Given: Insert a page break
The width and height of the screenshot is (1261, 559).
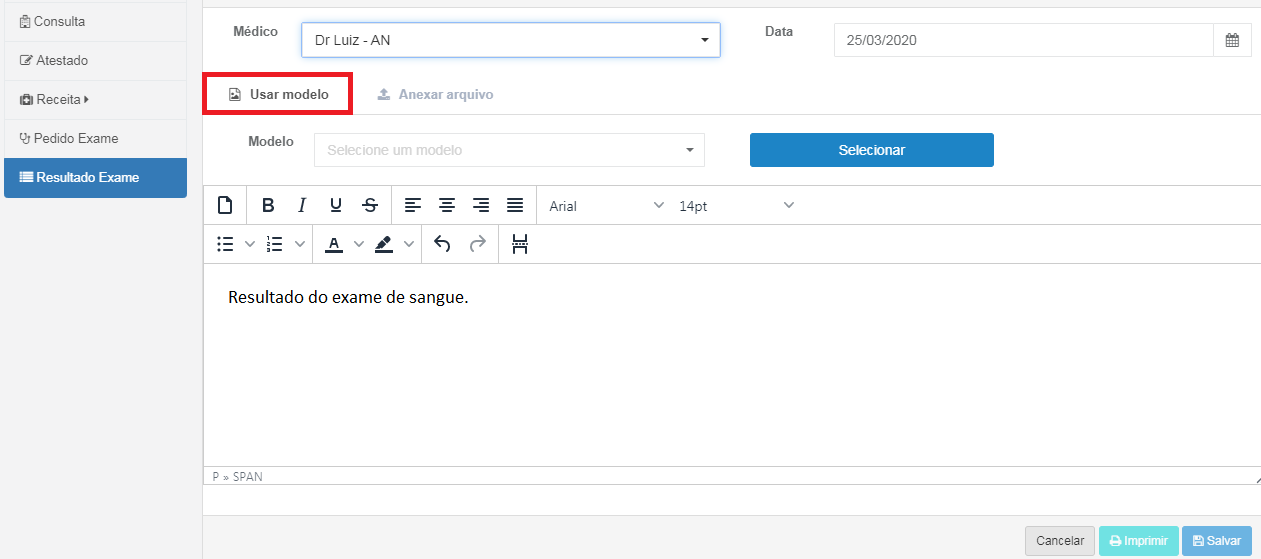Looking at the screenshot, I should click(520, 244).
